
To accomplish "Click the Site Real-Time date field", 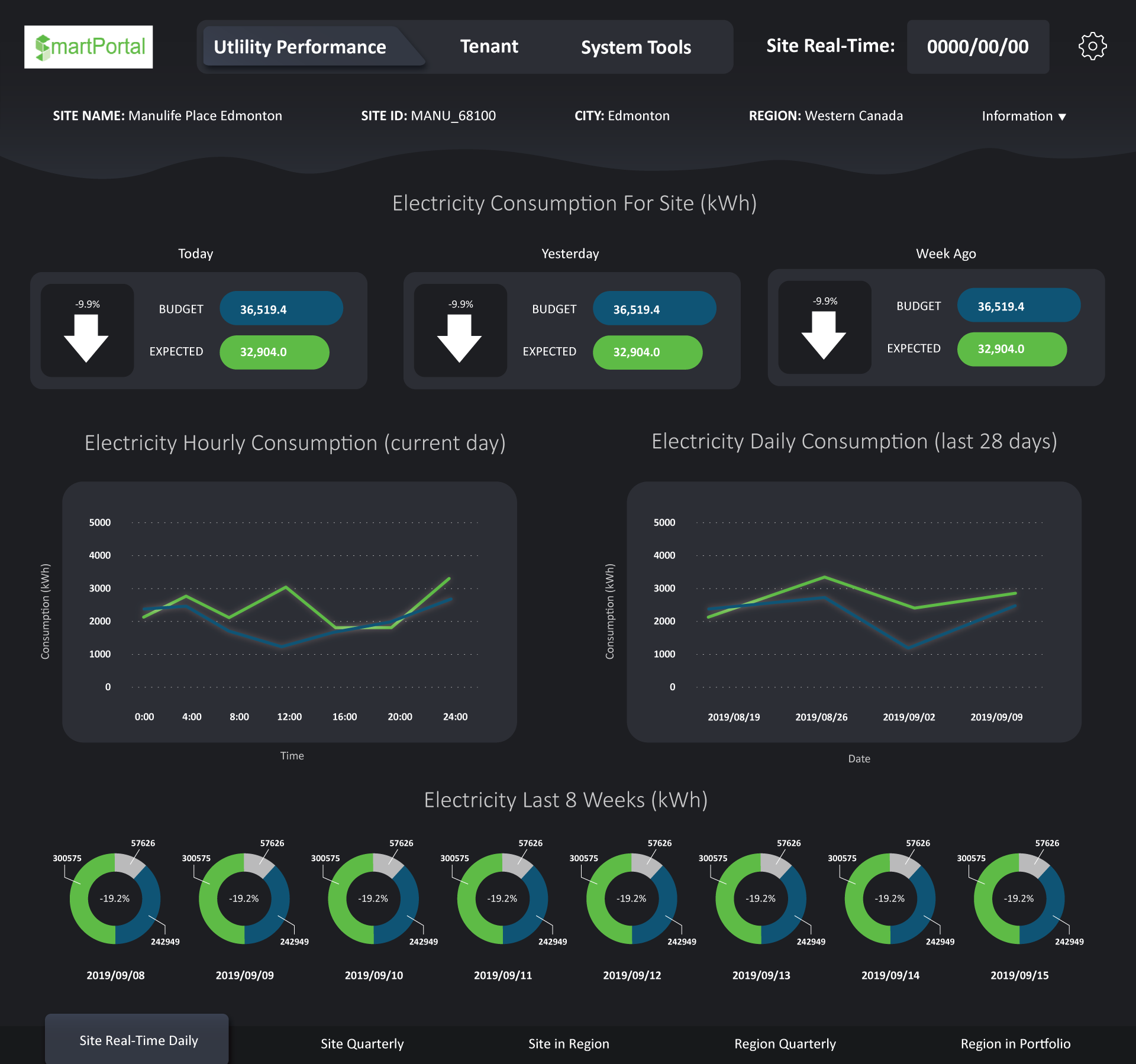I will [x=977, y=47].
